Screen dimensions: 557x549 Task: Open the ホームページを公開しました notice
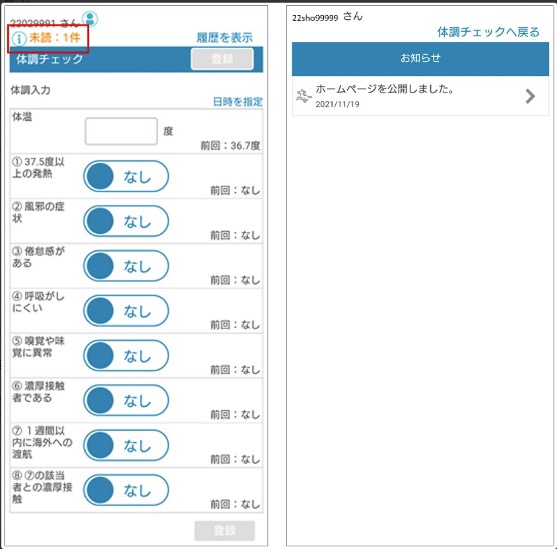pos(420,96)
